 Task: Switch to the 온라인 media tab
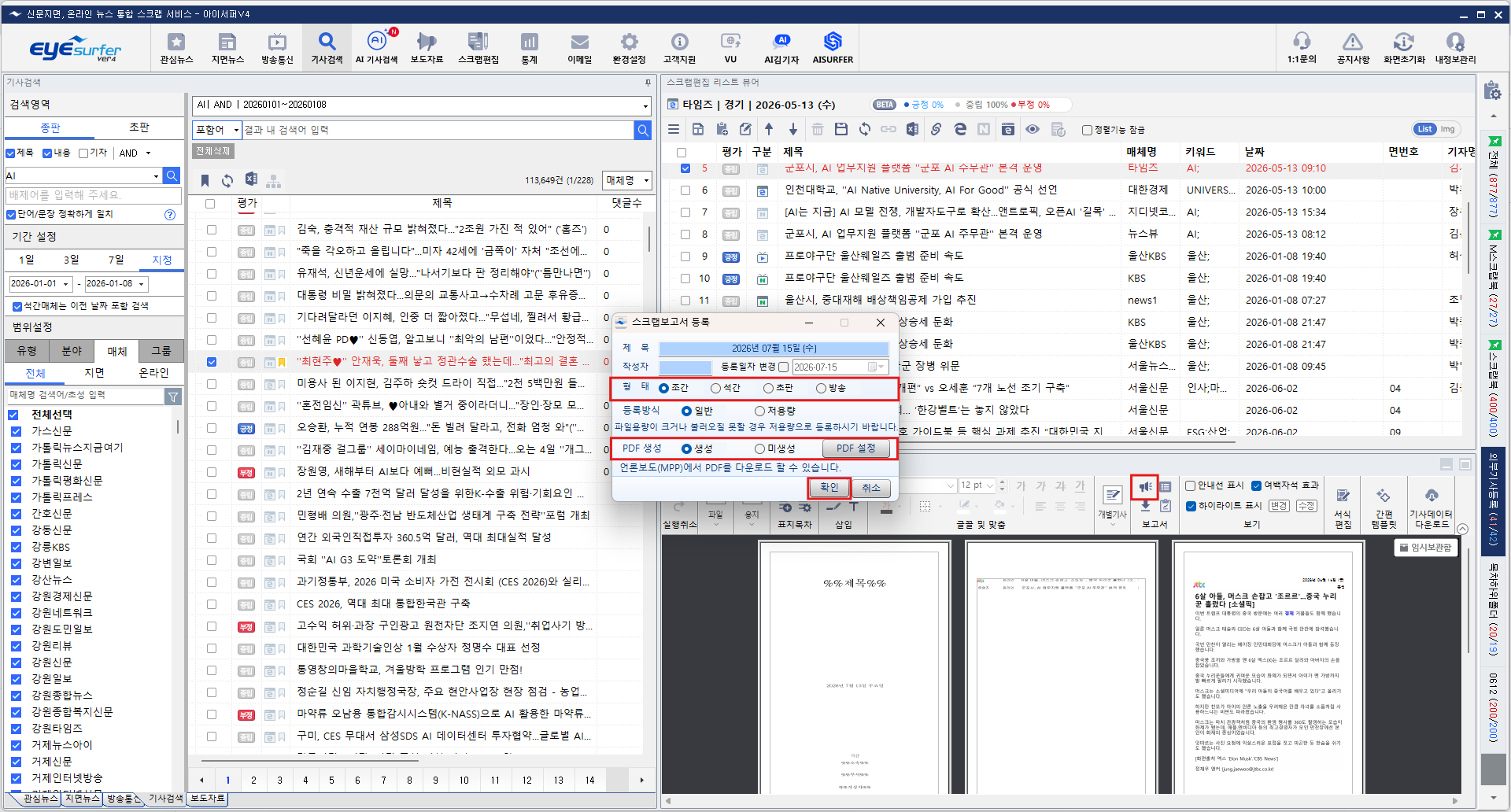(x=154, y=373)
